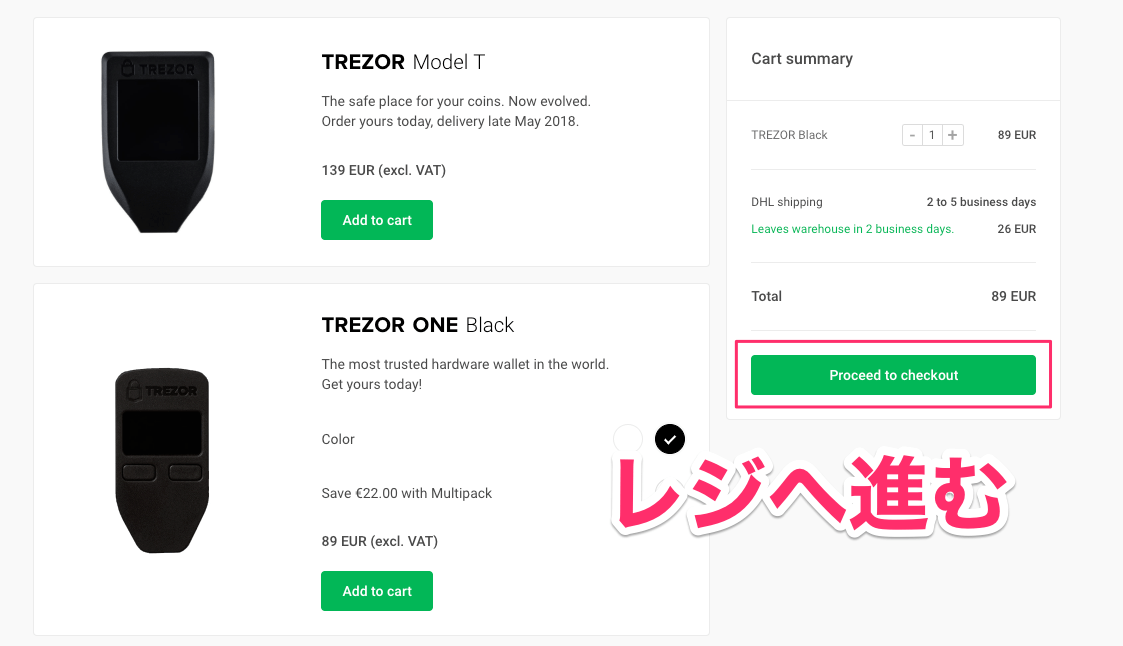Click Add to cart for TREZOR Model T

point(377,219)
